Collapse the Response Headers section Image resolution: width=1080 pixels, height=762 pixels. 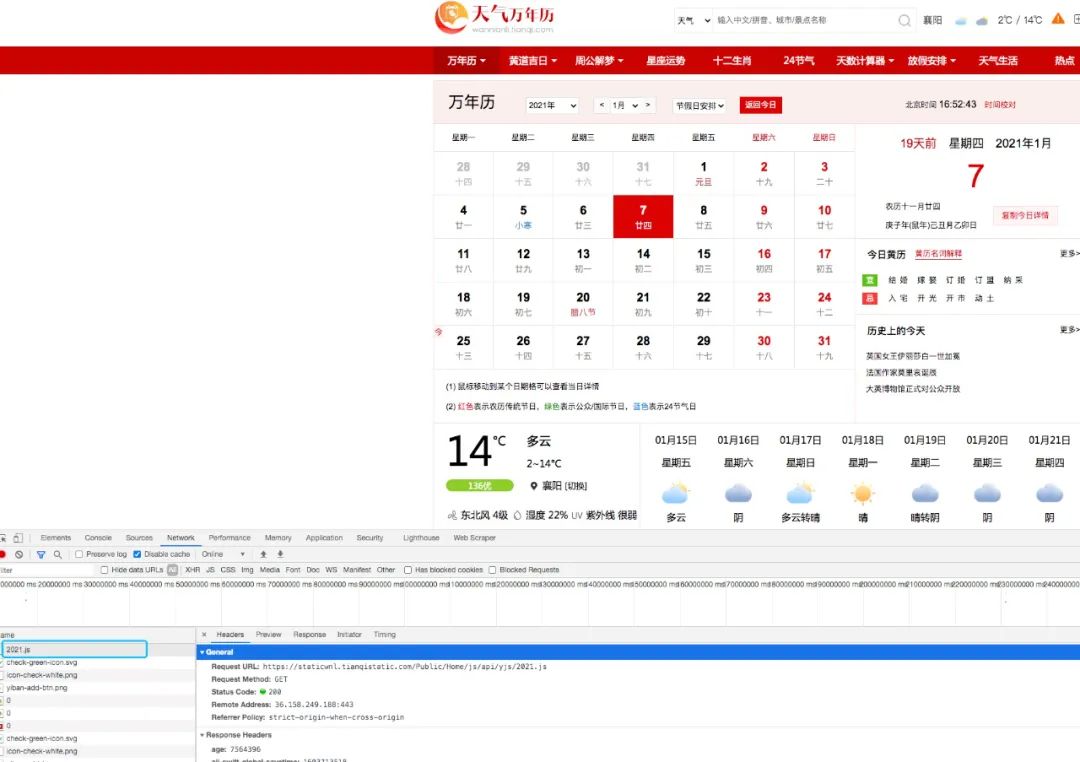click(x=202, y=735)
